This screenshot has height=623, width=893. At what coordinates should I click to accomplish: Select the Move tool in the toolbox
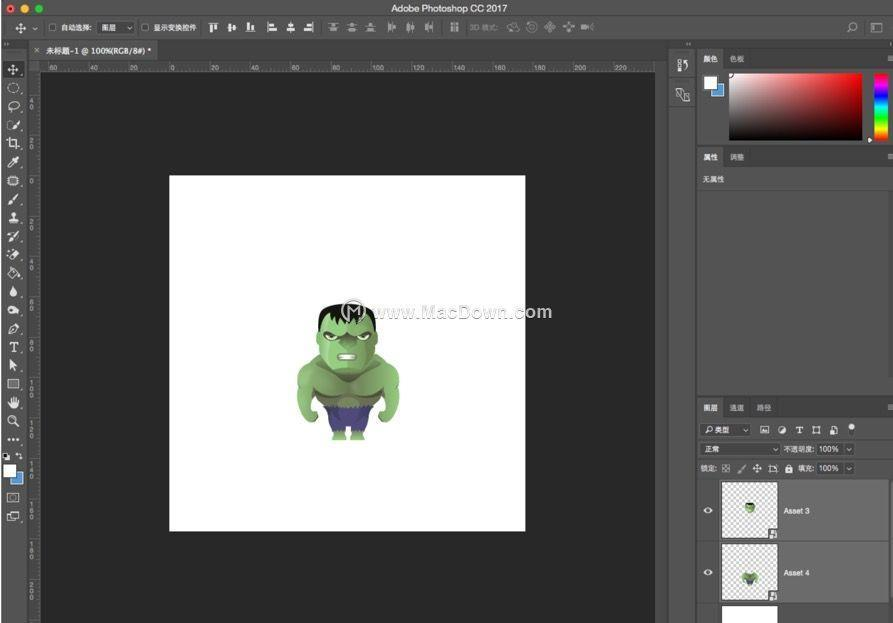click(x=13, y=69)
